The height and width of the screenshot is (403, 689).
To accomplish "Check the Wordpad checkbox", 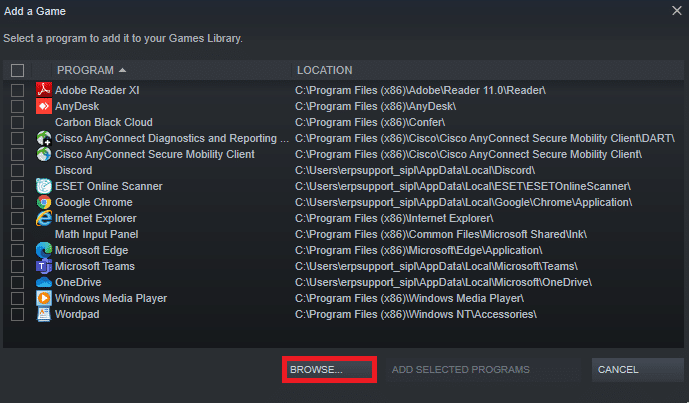I will pyautogui.click(x=18, y=314).
